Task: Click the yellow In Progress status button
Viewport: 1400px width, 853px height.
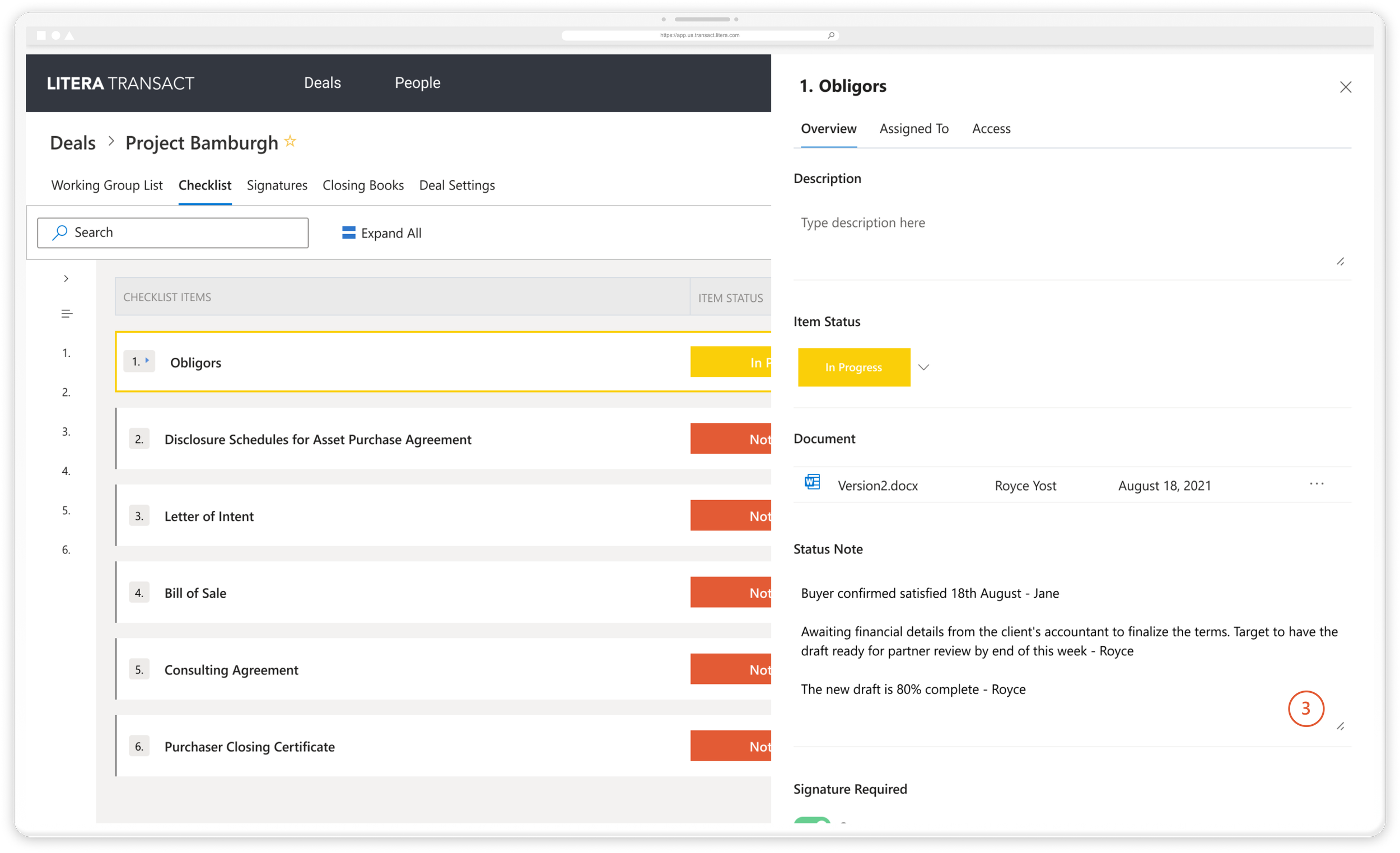Action: pyautogui.click(x=853, y=367)
